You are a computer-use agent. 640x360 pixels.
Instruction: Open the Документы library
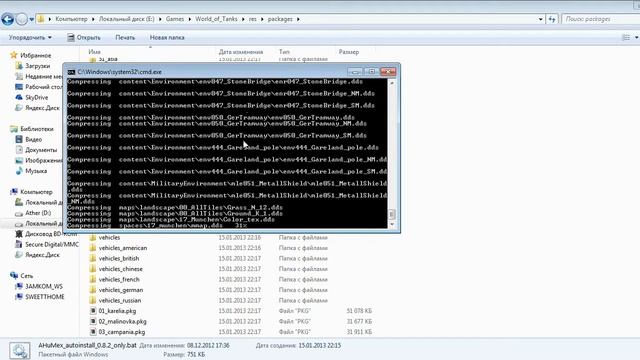[x=41, y=150]
